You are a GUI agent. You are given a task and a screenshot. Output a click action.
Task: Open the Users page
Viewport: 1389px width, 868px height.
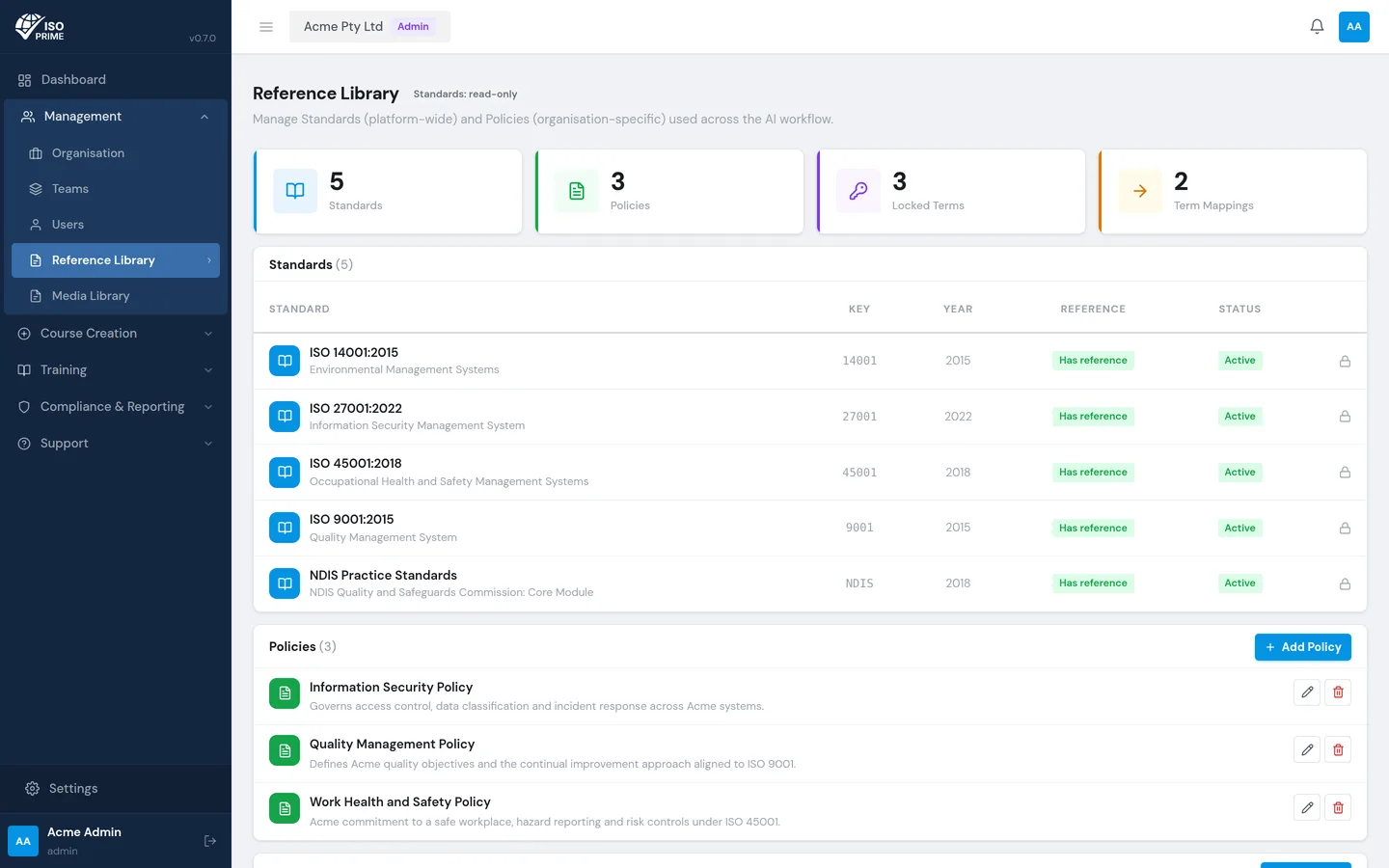[116, 225]
